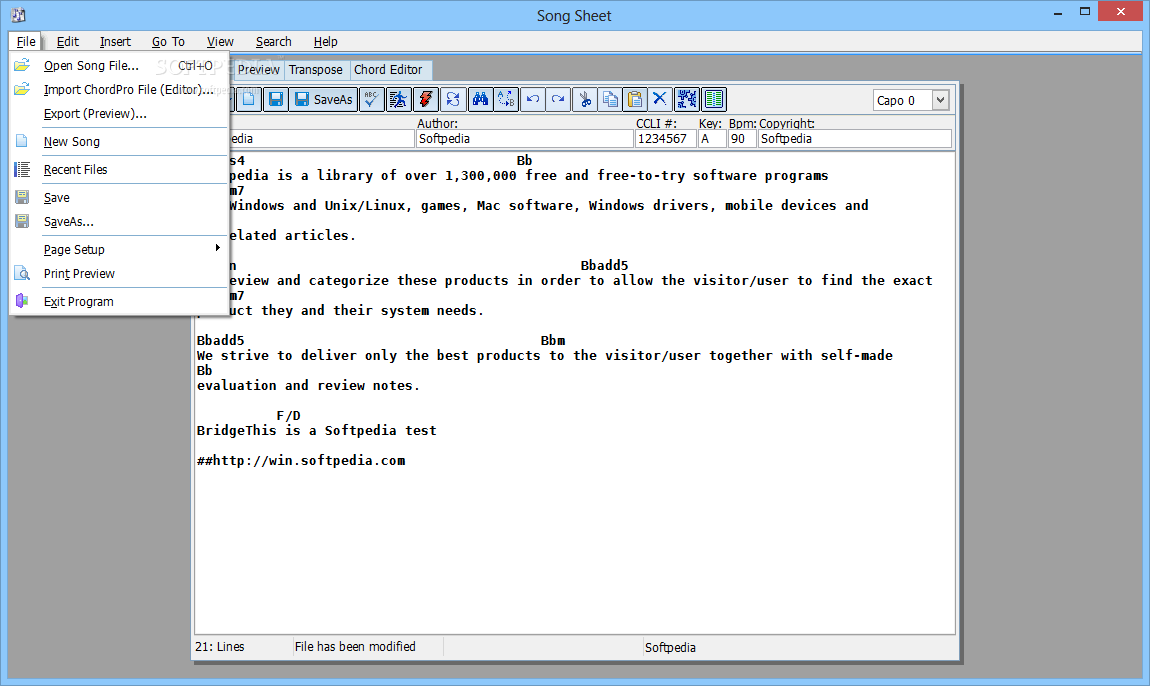1150x686 pixels.
Task: Click the ##http://win.softpedia.com line
Action: click(301, 461)
